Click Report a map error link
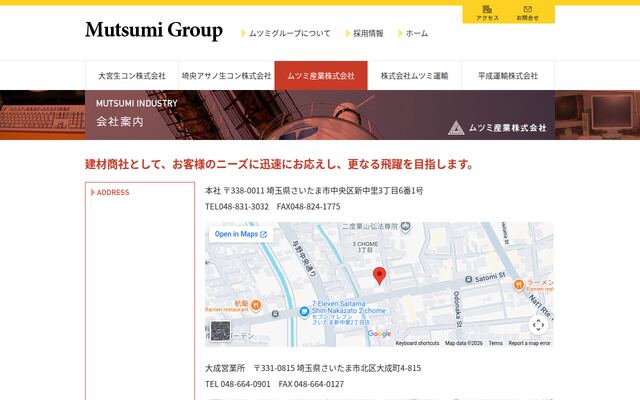 [x=529, y=343]
